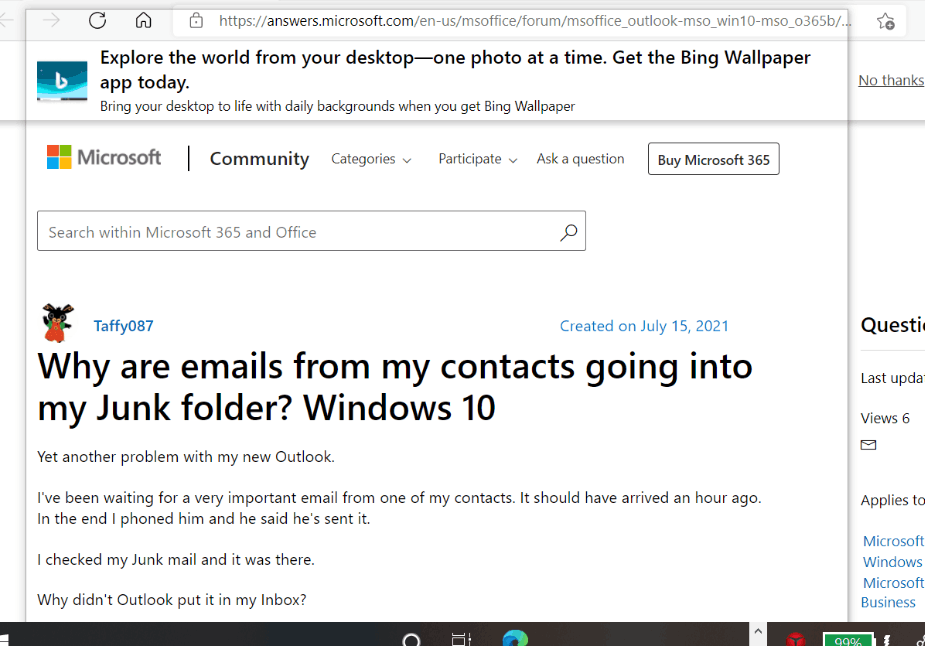Reload the page with the refresh icon

point(97,21)
